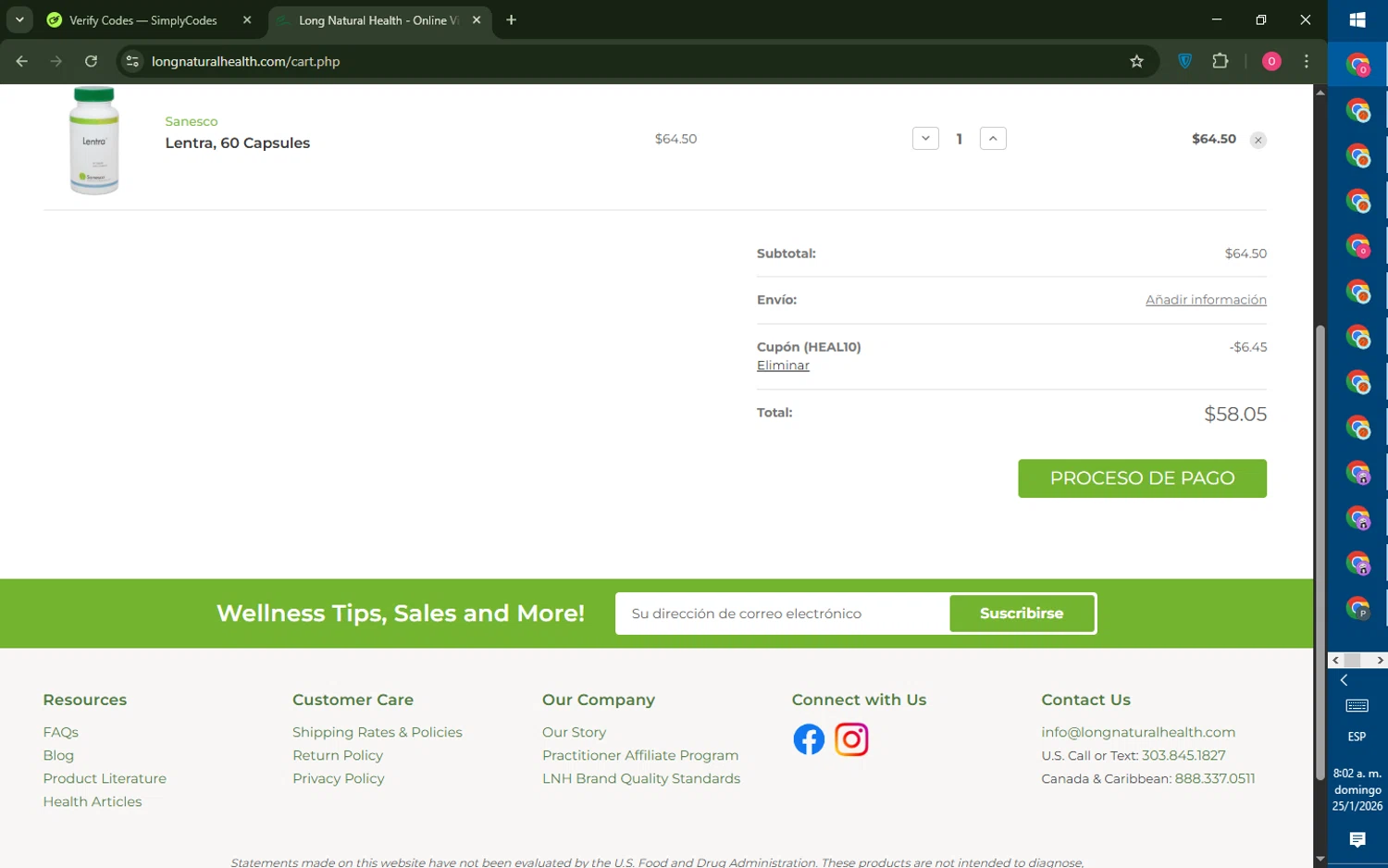
Task: Open the touch keyboard tray icon
Action: [x=1357, y=706]
